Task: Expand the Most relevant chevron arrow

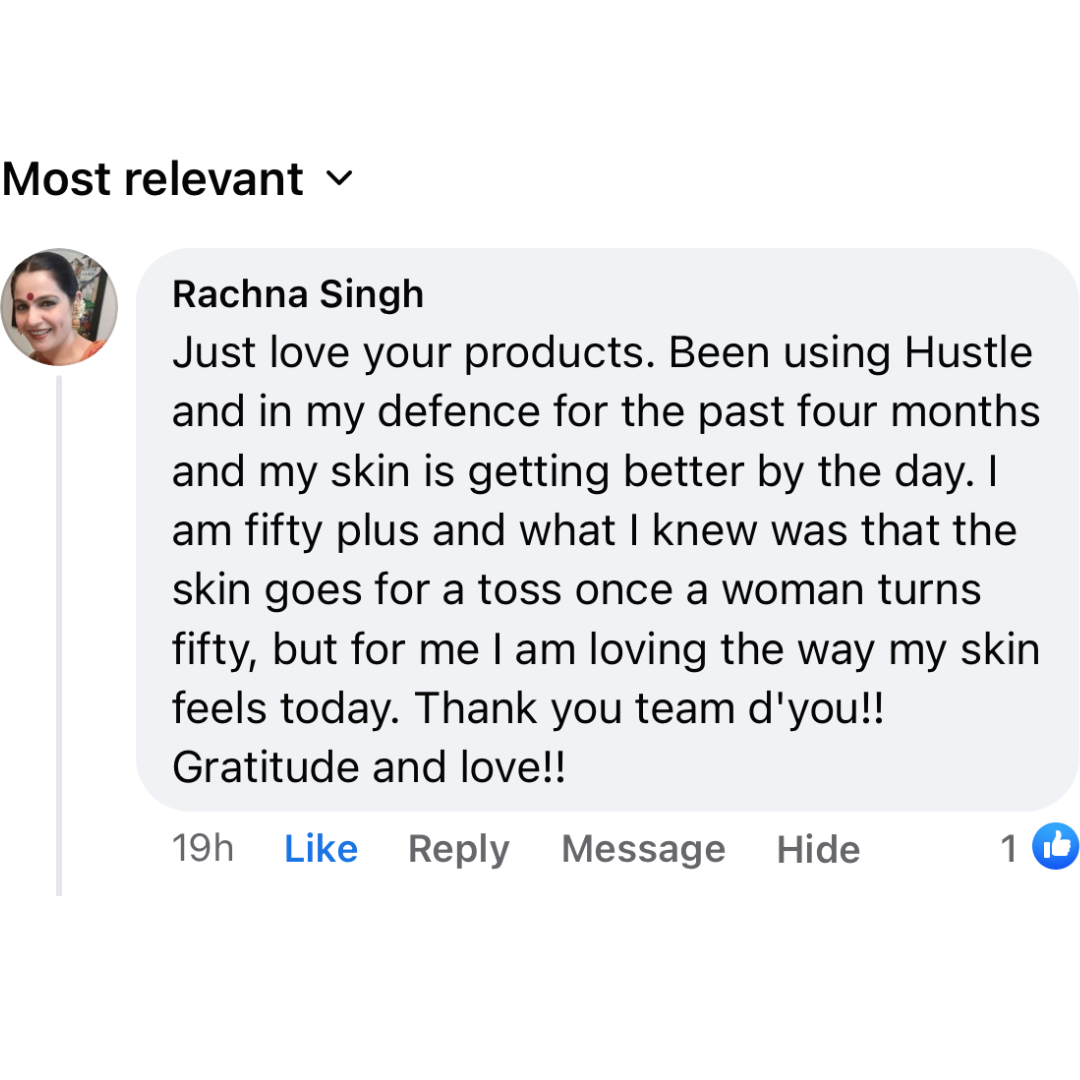Action: pos(340,179)
